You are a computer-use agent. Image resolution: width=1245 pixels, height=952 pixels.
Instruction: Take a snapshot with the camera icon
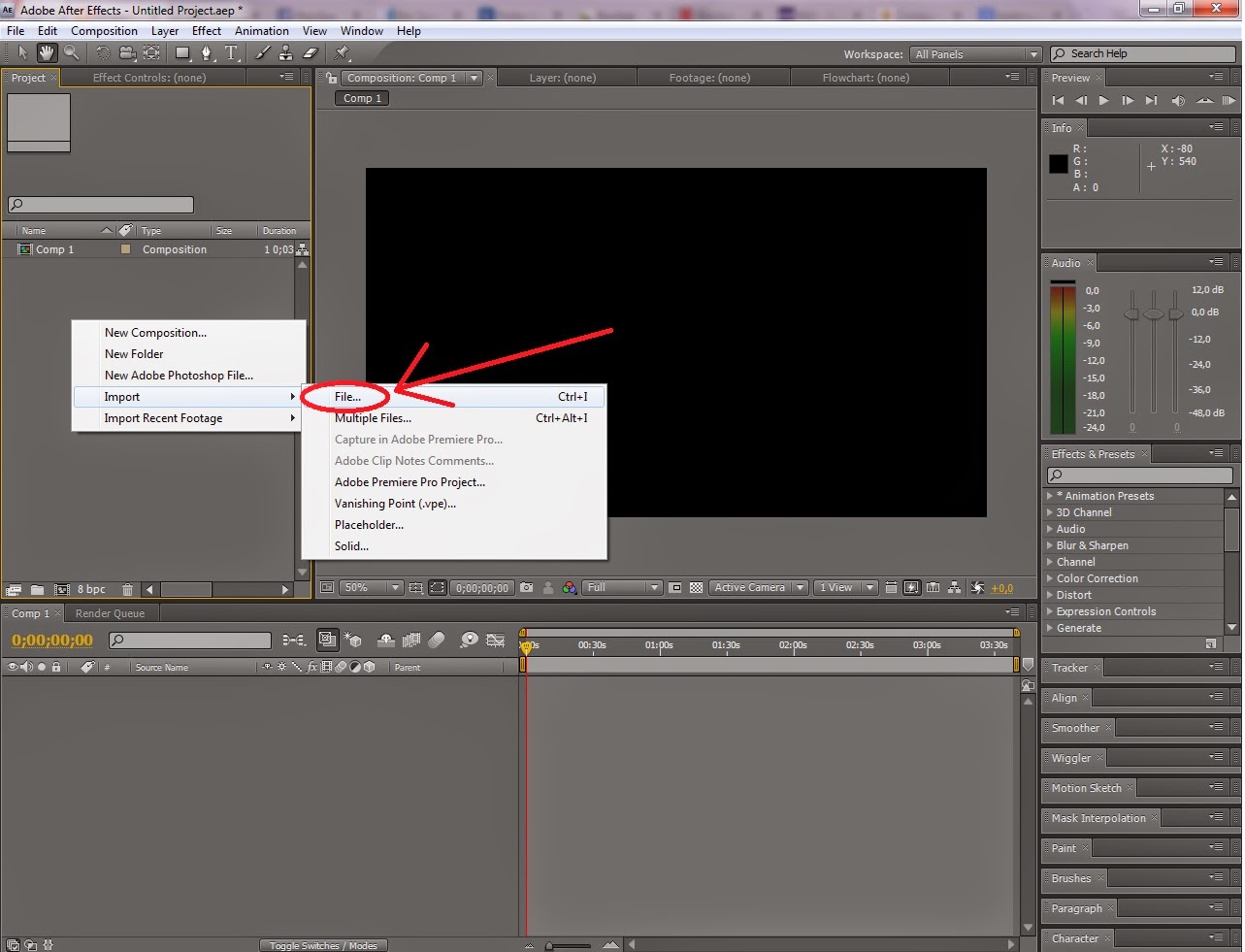point(526,587)
